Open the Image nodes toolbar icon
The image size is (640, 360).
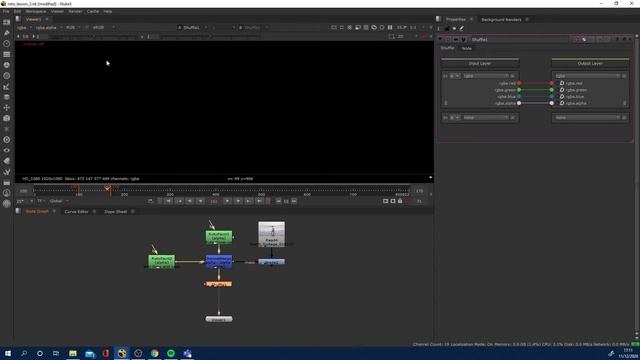(7, 22)
